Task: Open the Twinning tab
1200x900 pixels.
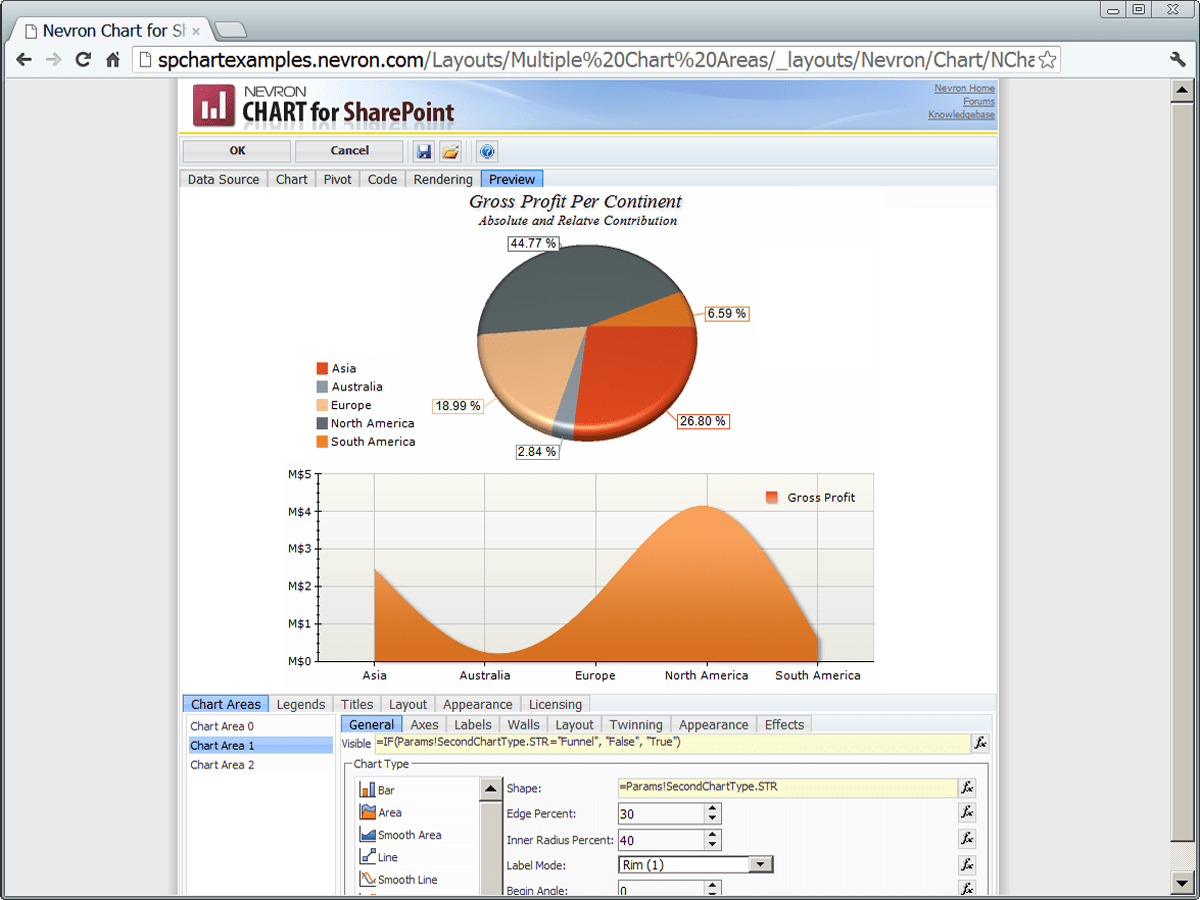Action: [x=636, y=724]
